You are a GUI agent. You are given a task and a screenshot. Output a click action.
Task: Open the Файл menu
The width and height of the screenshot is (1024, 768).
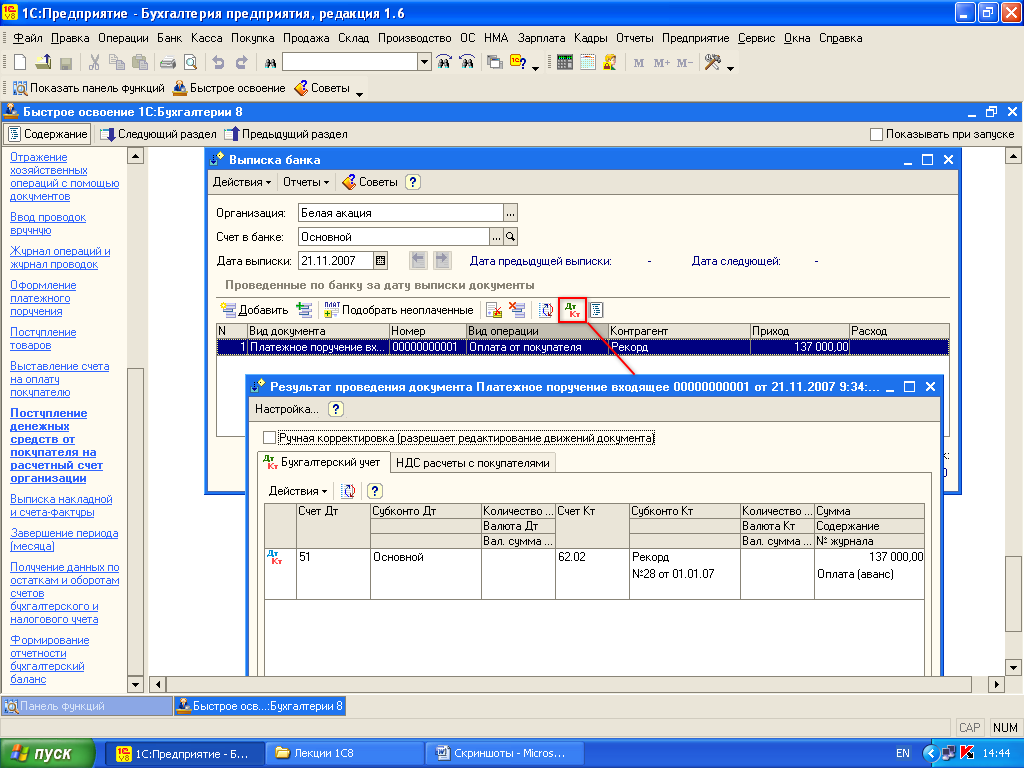27,38
